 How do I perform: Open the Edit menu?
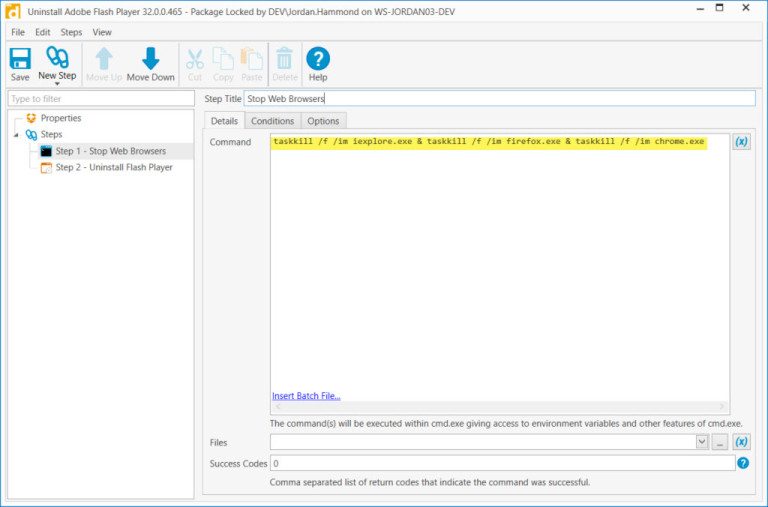pyautogui.click(x=43, y=32)
